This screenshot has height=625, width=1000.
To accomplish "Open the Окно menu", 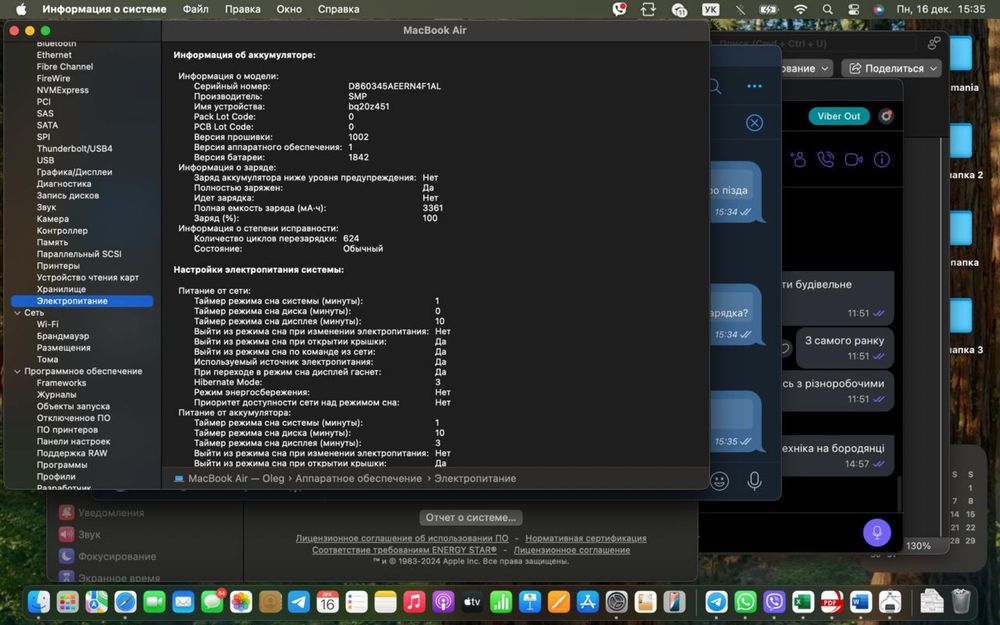I will coord(289,10).
